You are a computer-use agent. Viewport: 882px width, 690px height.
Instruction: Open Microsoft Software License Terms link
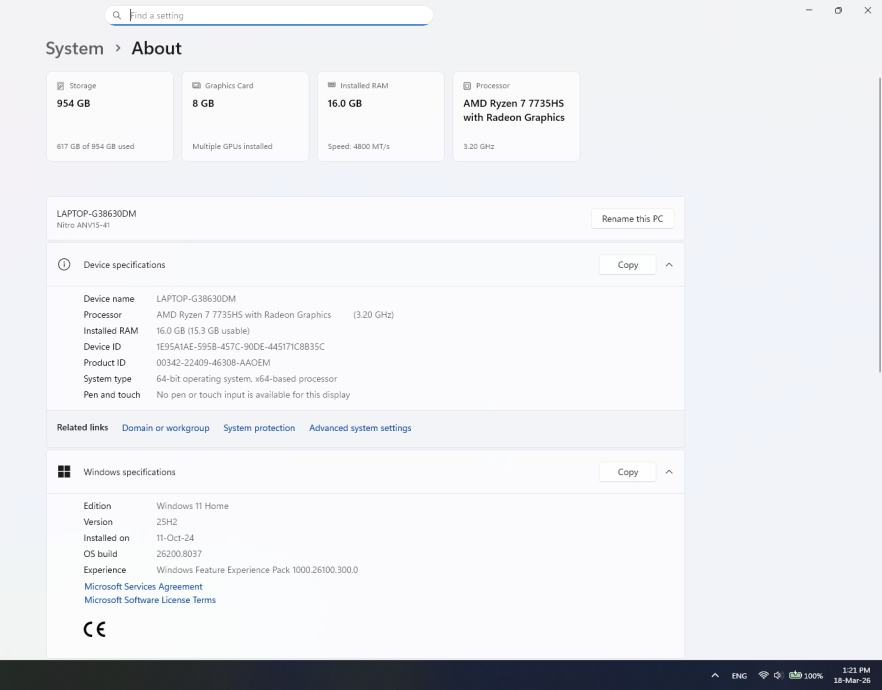click(150, 600)
